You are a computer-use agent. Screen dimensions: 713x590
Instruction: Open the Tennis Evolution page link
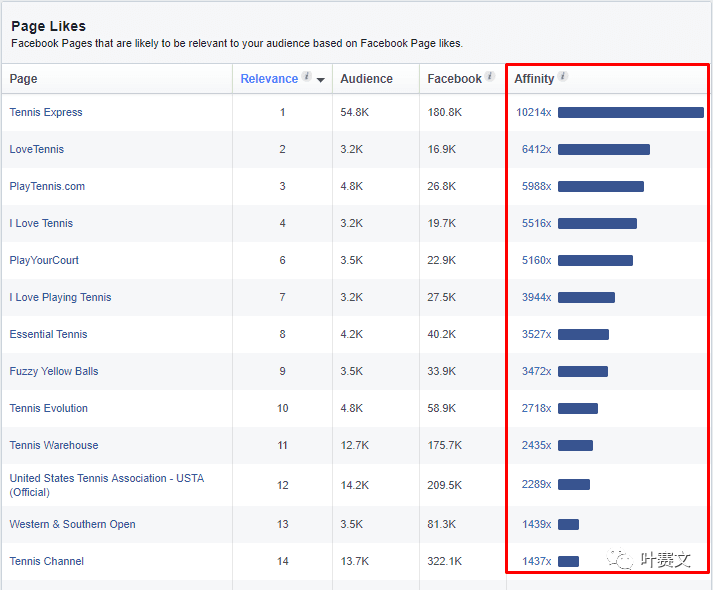tap(49, 409)
